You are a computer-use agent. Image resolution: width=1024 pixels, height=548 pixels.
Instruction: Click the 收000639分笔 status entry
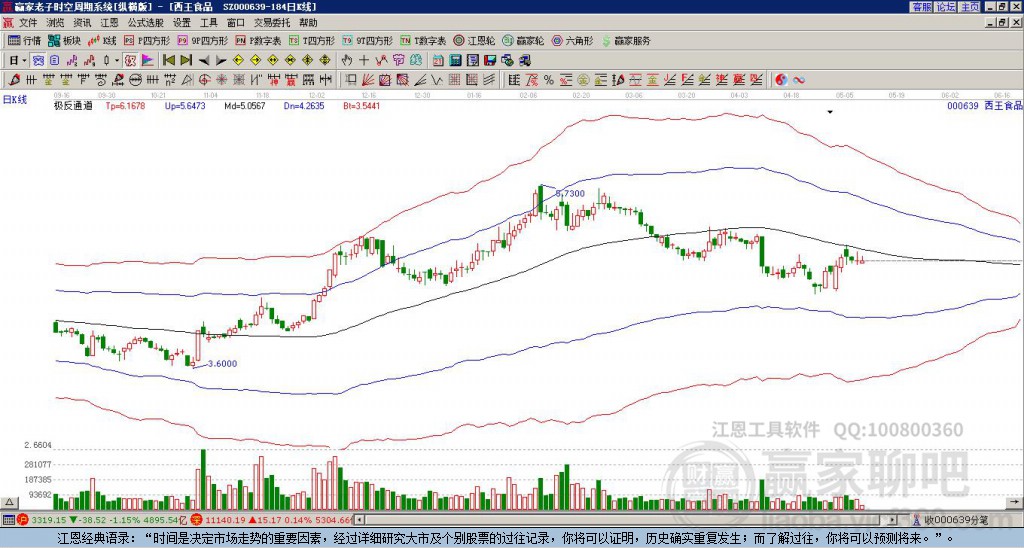pyautogui.click(x=950, y=520)
